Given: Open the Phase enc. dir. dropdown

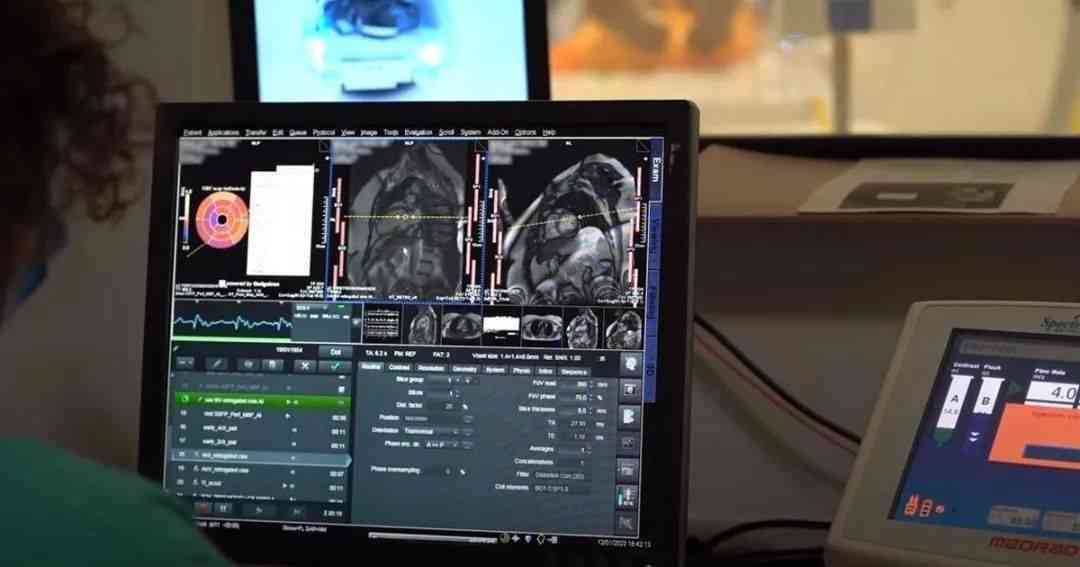Looking at the screenshot, I should pyautogui.click(x=443, y=444).
